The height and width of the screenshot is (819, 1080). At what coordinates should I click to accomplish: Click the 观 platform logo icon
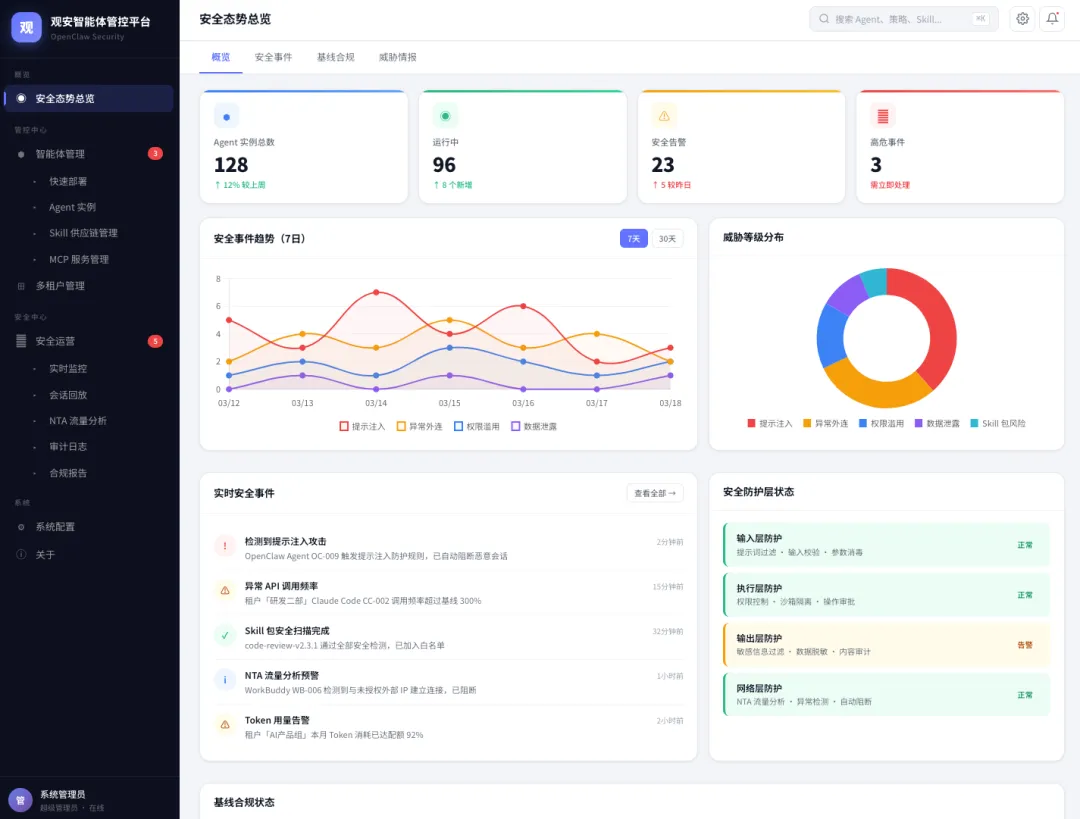click(26, 28)
